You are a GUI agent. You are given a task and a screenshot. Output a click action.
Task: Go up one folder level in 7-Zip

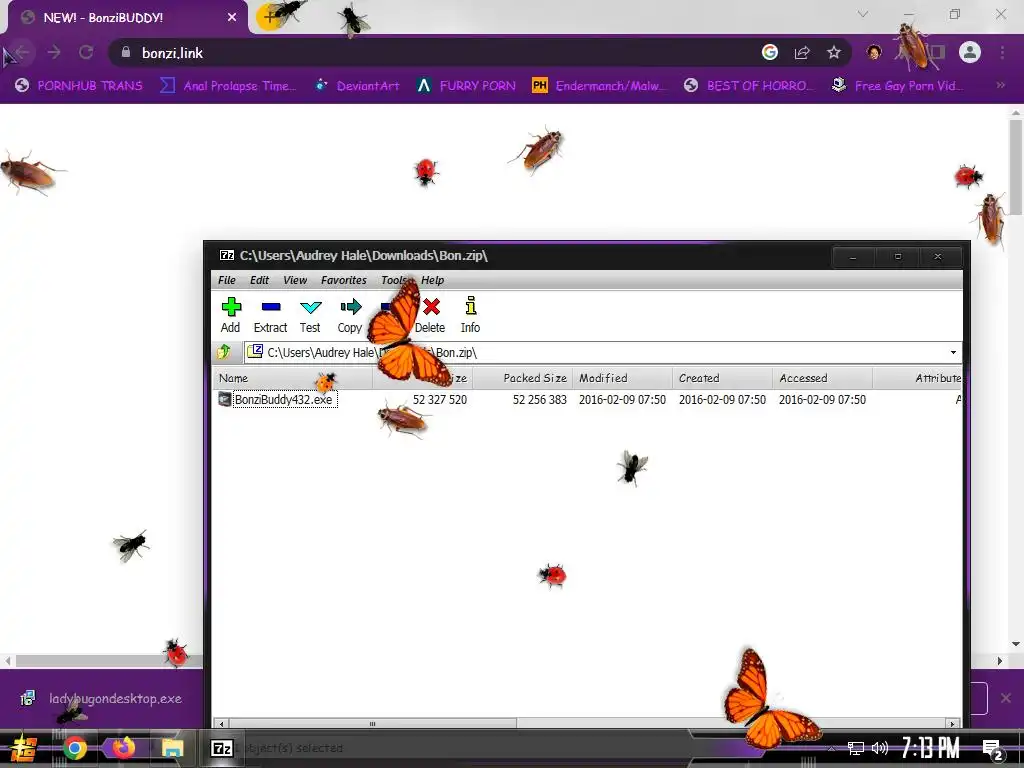point(224,352)
